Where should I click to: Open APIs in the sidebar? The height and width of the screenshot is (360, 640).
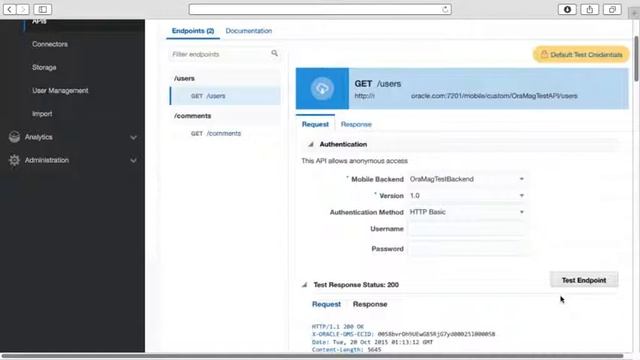39,21
